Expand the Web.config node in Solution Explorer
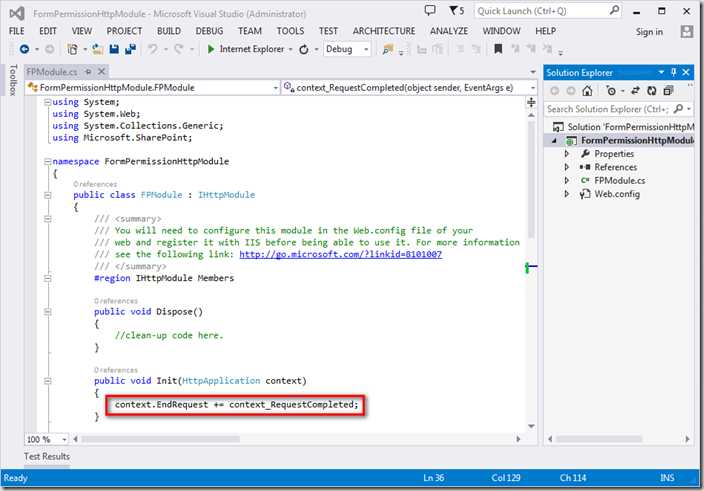Viewport: 704px width, 491px height. [567, 194]
